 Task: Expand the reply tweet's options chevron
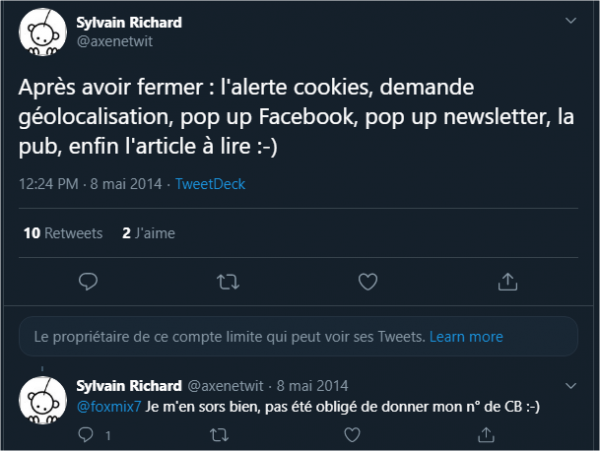[x=570, y=385]
